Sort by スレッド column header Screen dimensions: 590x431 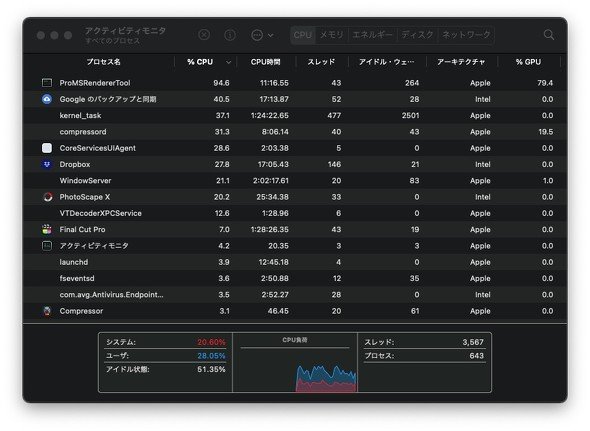[321, 62]
